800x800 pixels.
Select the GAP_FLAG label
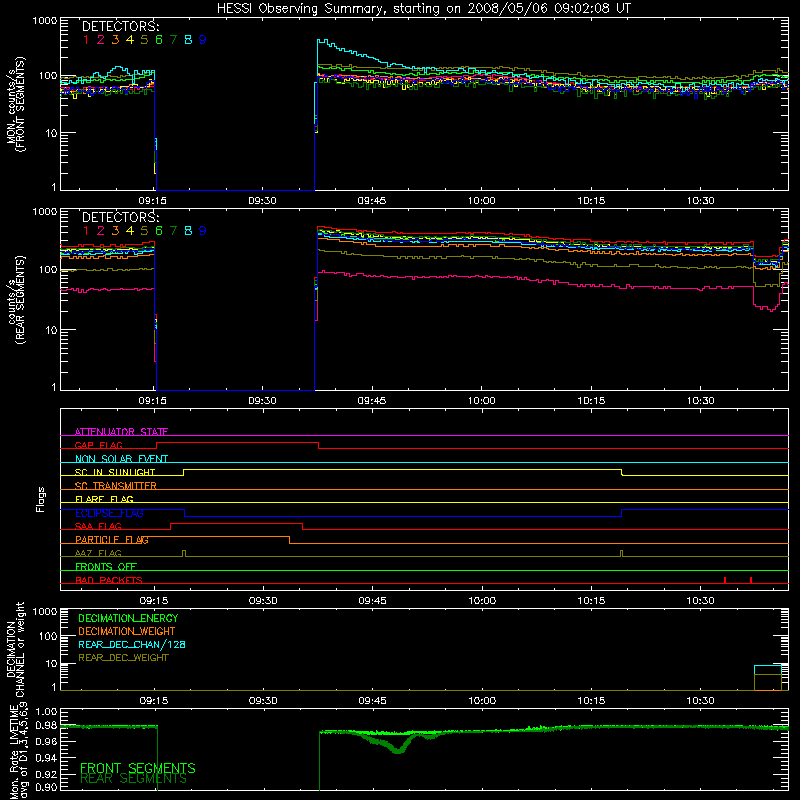click(98, 445)
